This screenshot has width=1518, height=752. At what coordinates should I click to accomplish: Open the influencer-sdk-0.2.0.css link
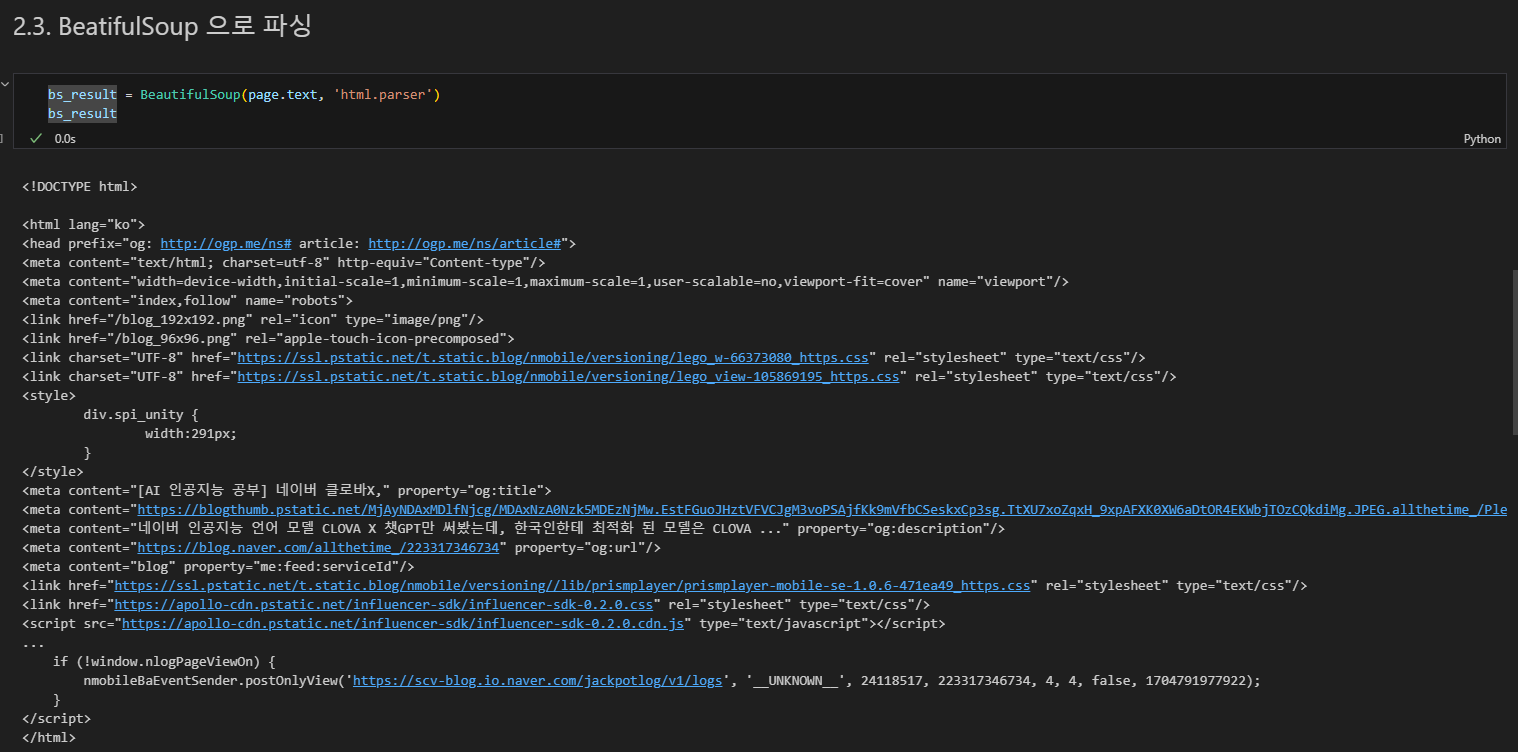384,604
